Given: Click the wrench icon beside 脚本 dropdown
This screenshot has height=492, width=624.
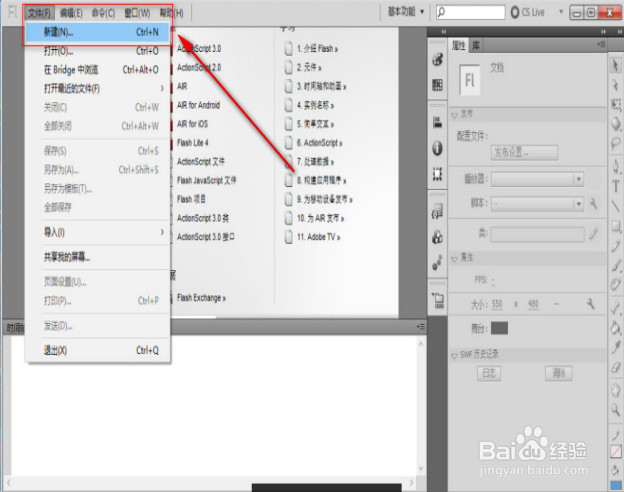Looking at the screenshot, I should tap(593, 204).
